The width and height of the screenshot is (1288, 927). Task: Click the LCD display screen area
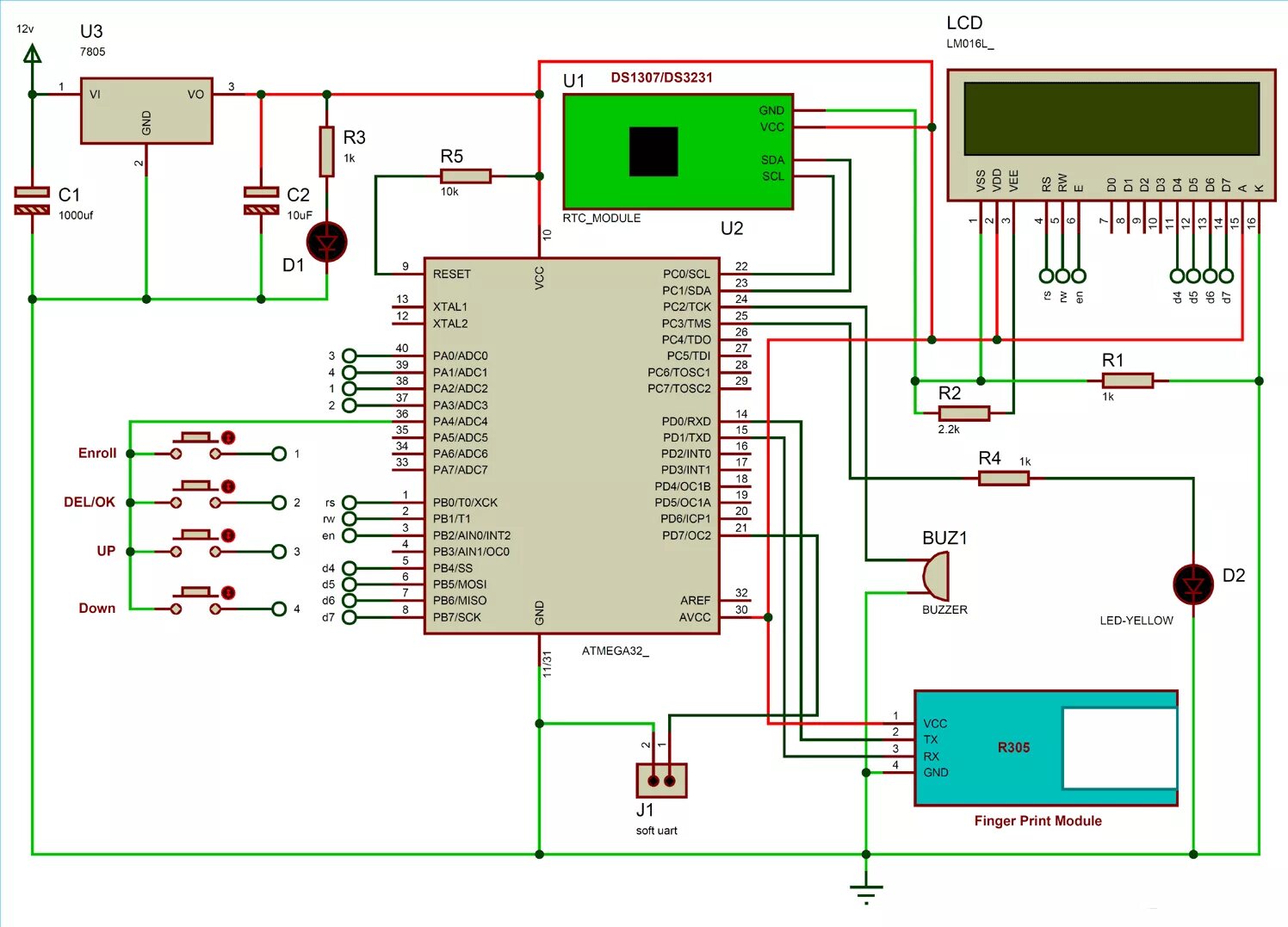tap(1112, 119)
